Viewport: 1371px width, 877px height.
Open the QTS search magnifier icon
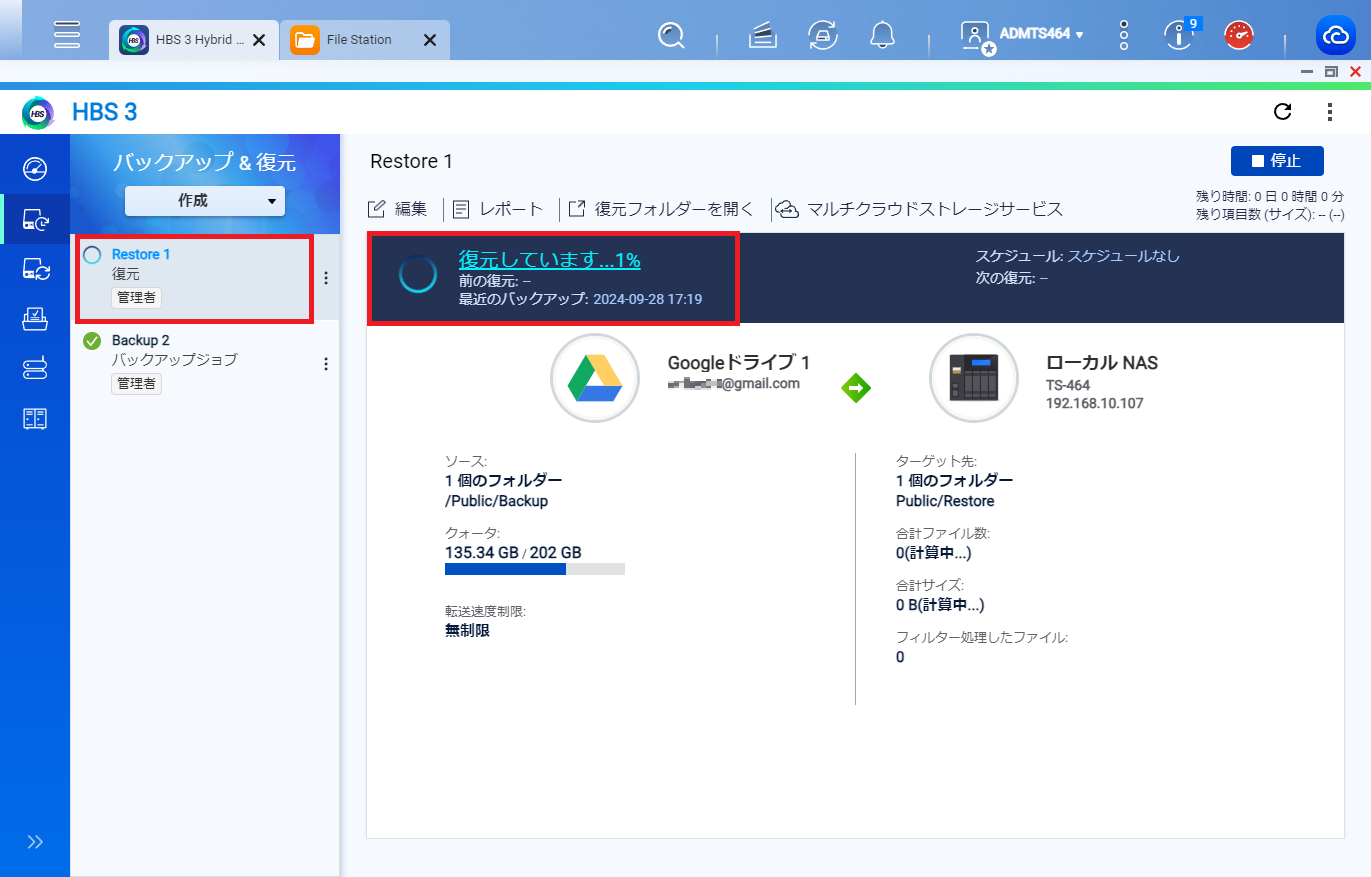coord(671,36)
